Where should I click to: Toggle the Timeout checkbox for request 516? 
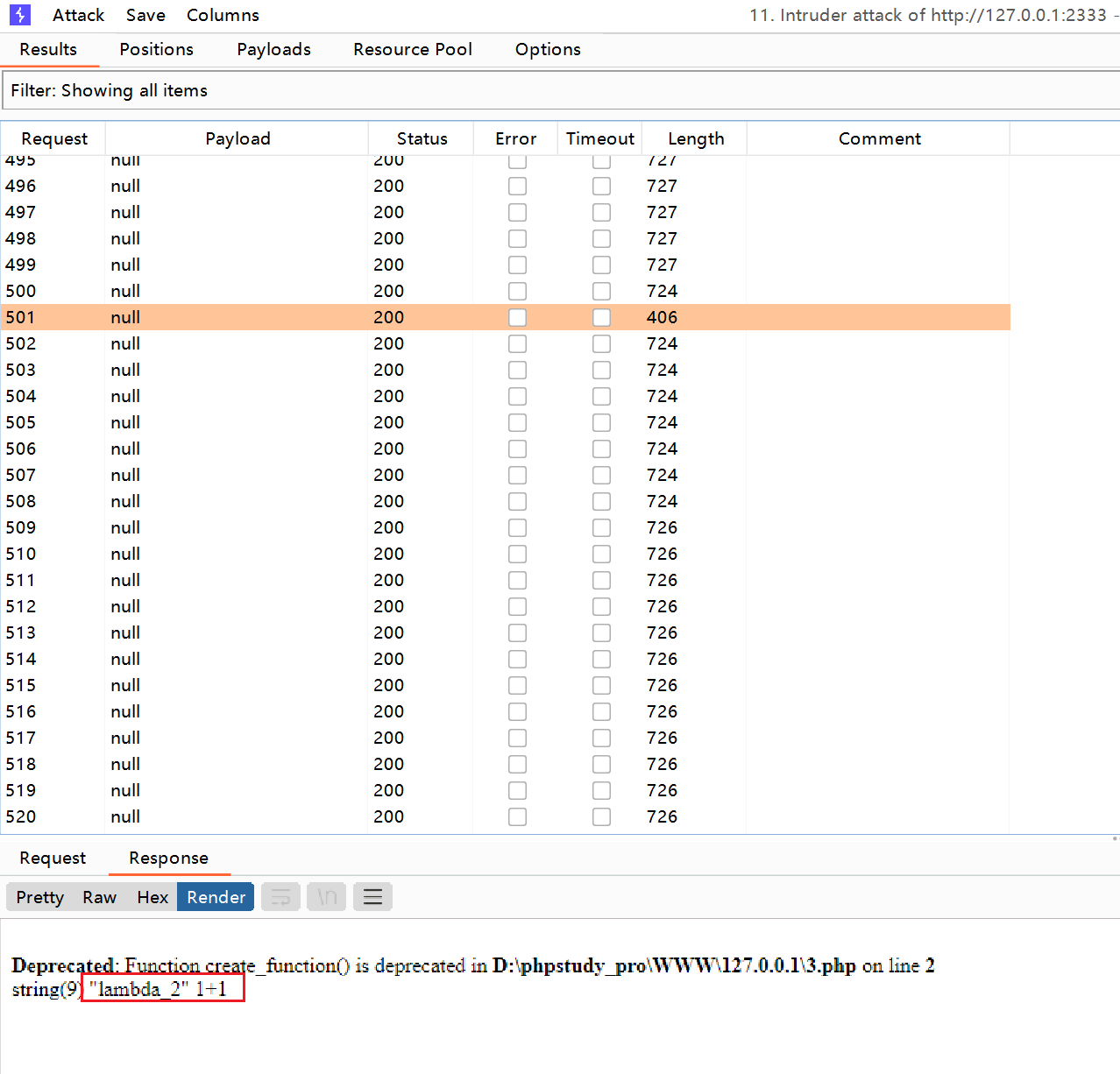tap(601, 711)
